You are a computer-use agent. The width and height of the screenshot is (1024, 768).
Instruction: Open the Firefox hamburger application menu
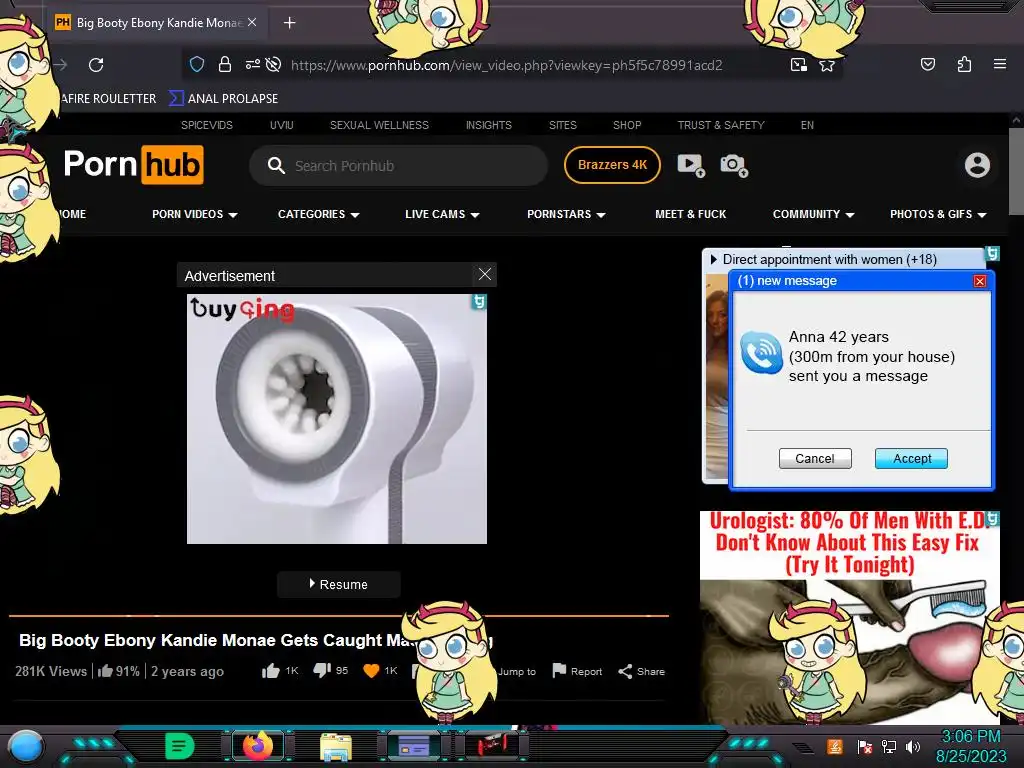[999, 64]
